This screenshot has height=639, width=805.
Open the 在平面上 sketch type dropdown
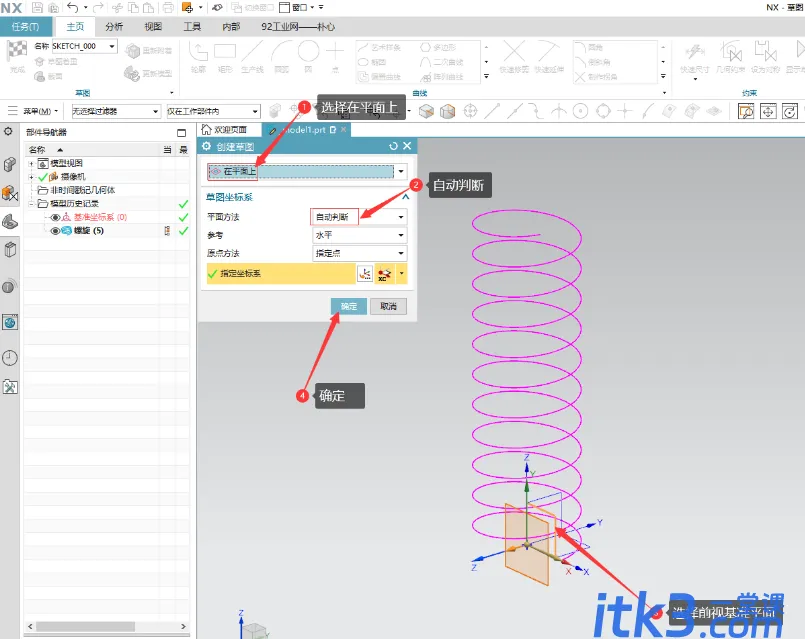[401, 171]
